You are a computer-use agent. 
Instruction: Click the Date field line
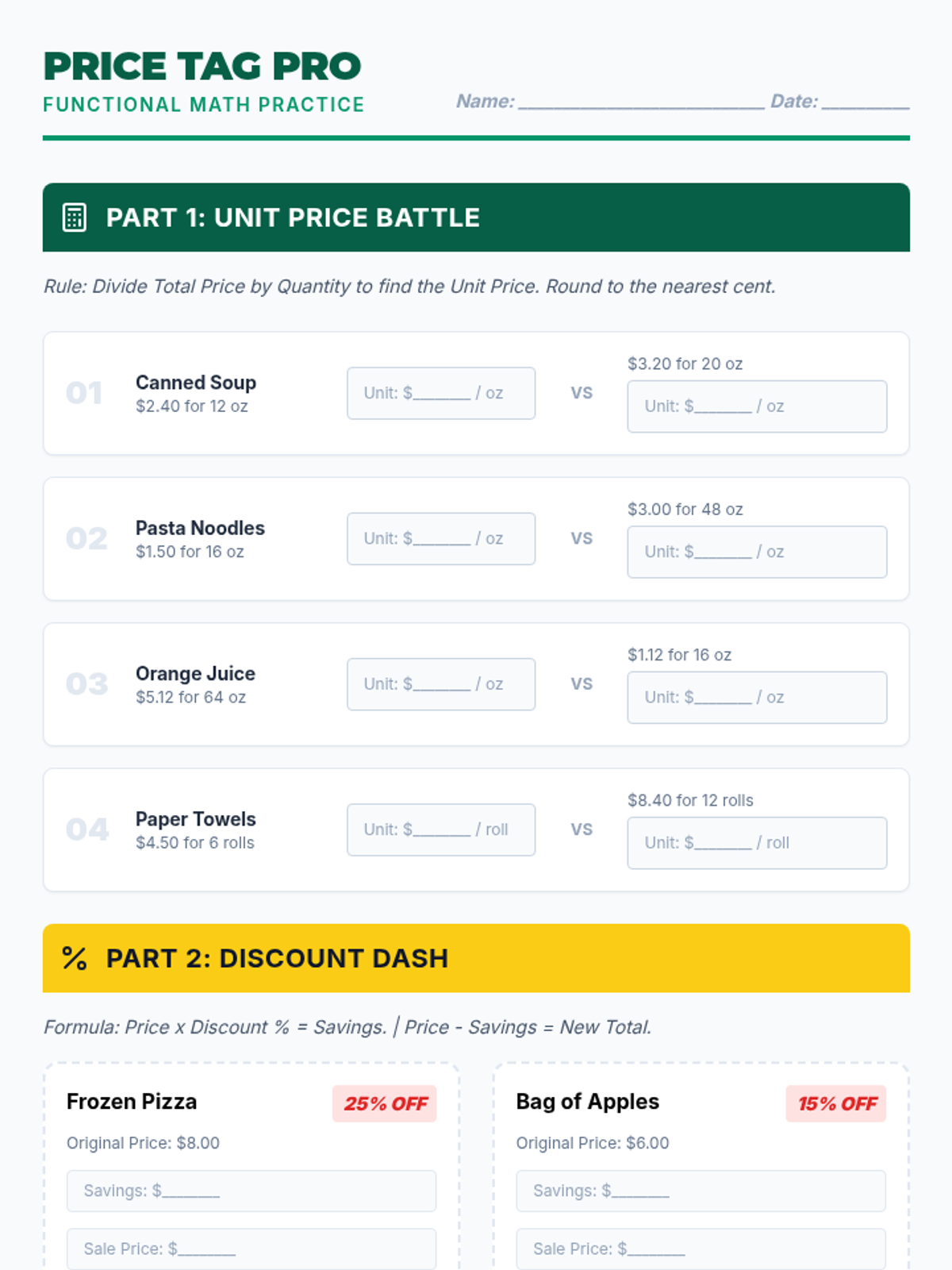point(866,103)
